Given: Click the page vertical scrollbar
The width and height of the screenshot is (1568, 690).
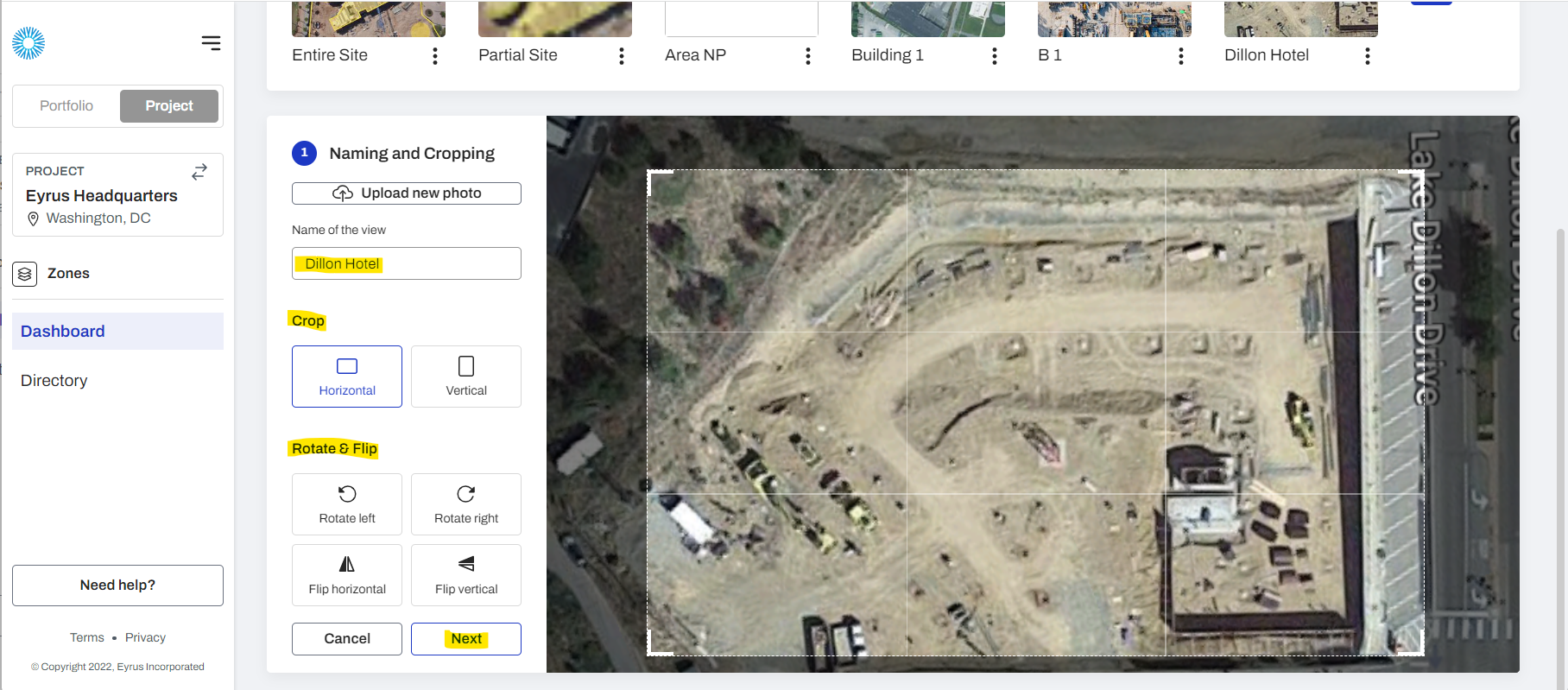Looking at the screenshot, I should pos(1560,458).
